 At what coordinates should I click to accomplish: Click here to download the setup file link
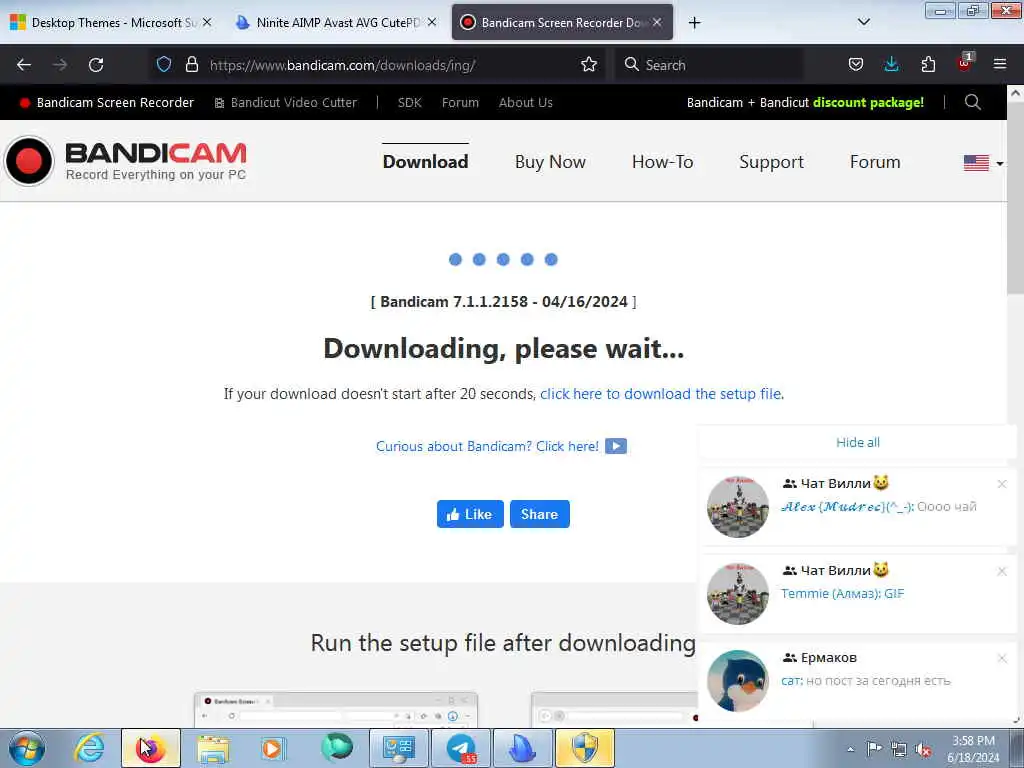662,394
